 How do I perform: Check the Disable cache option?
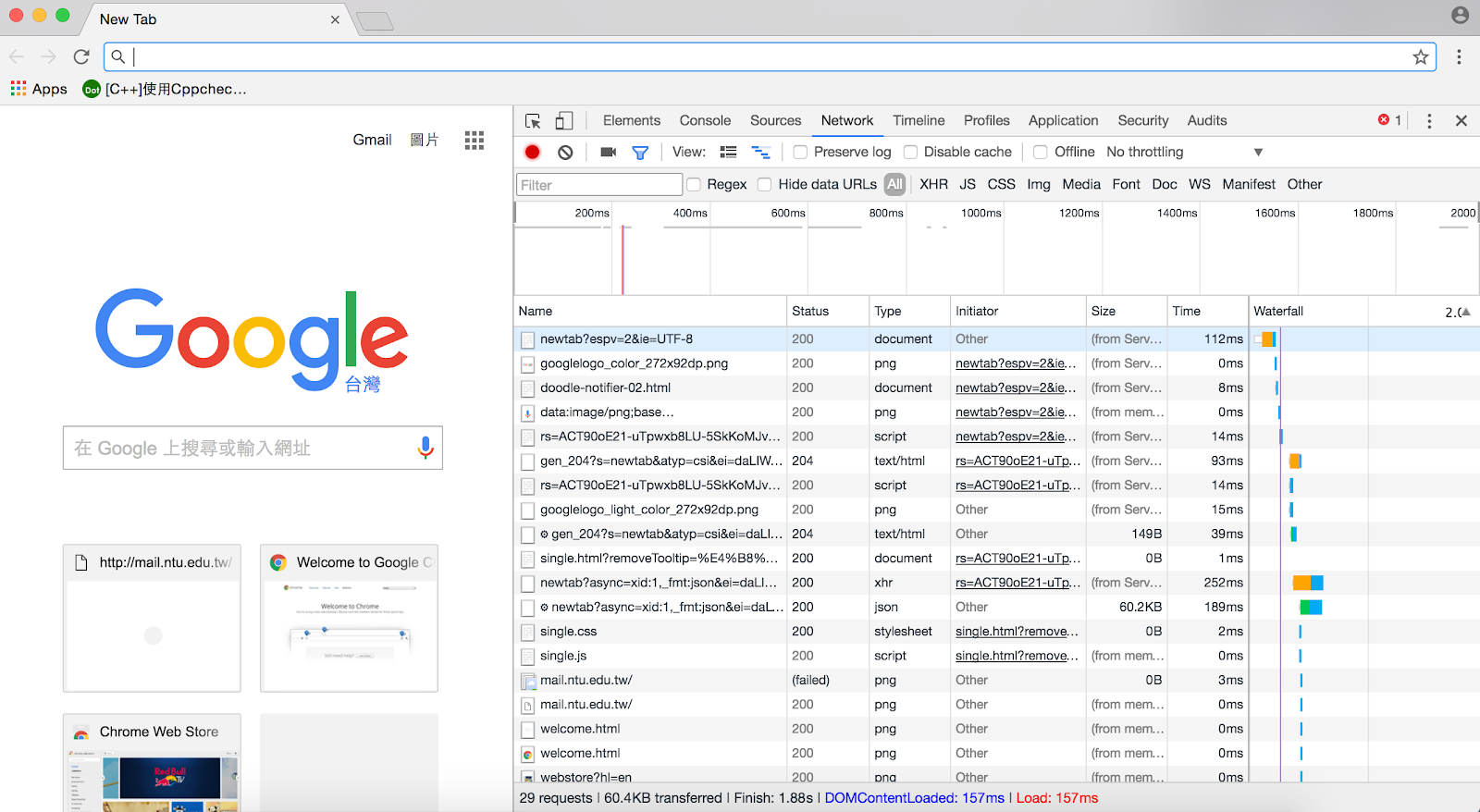910,153
